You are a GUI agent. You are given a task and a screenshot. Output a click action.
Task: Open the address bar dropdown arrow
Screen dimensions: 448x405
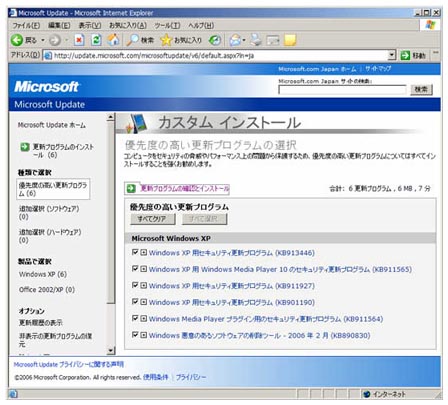click(x=392, y=56)
